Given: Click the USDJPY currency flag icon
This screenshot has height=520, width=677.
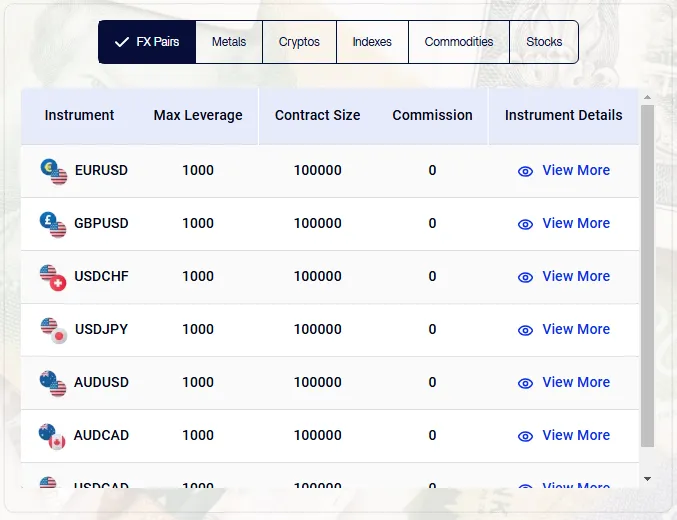Looking at the screenshot, I should tap(53, 330).
